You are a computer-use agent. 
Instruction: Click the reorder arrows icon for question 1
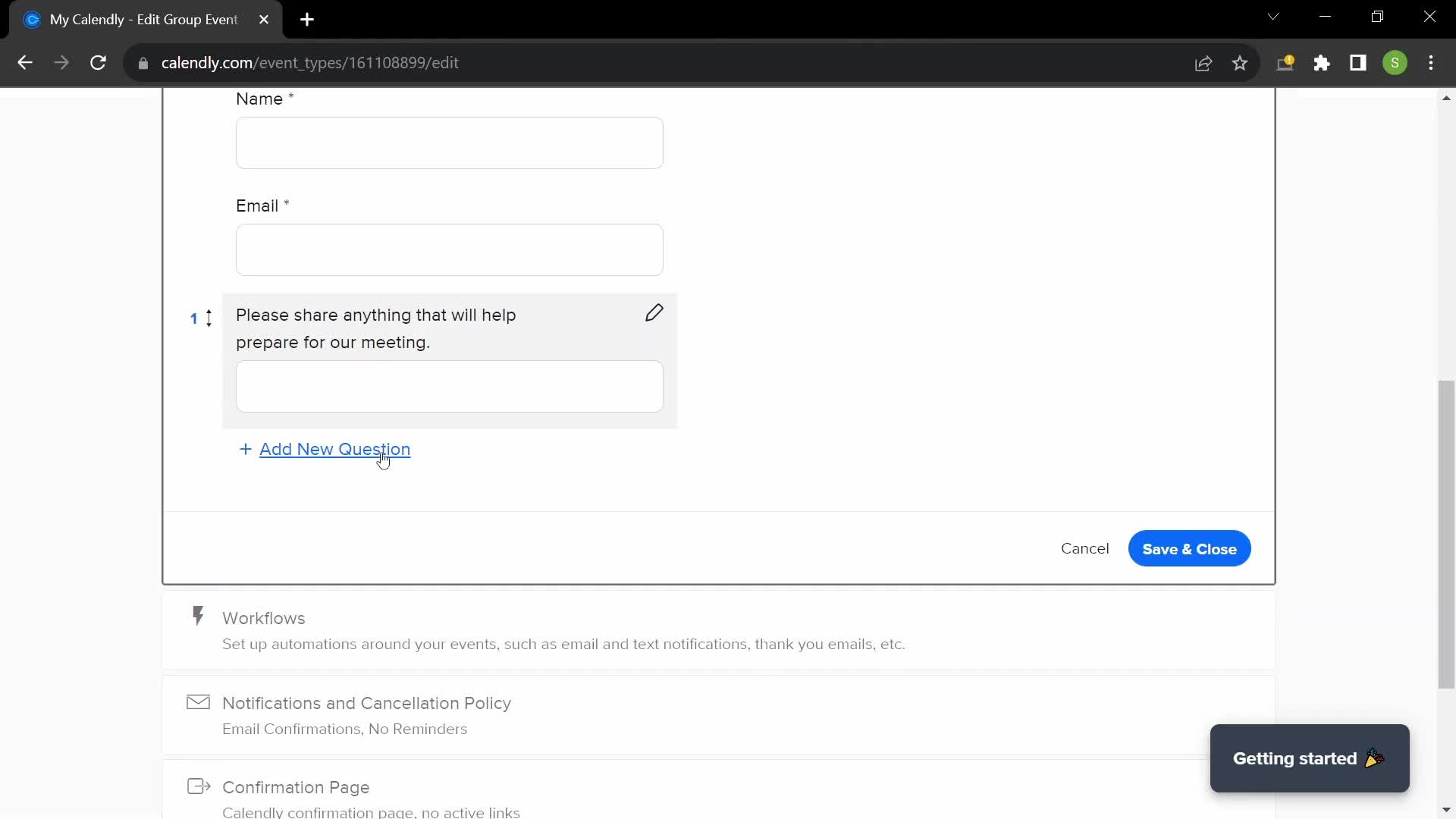pos(209,317)
